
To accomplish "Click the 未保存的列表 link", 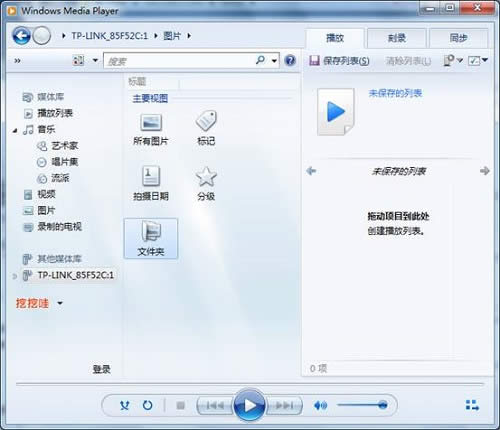I will [395, 93].
